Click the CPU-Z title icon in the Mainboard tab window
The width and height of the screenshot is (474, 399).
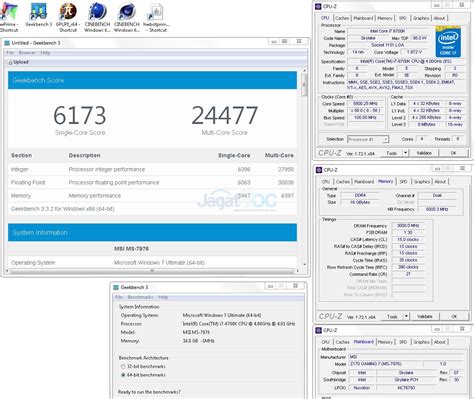(319, 330)
